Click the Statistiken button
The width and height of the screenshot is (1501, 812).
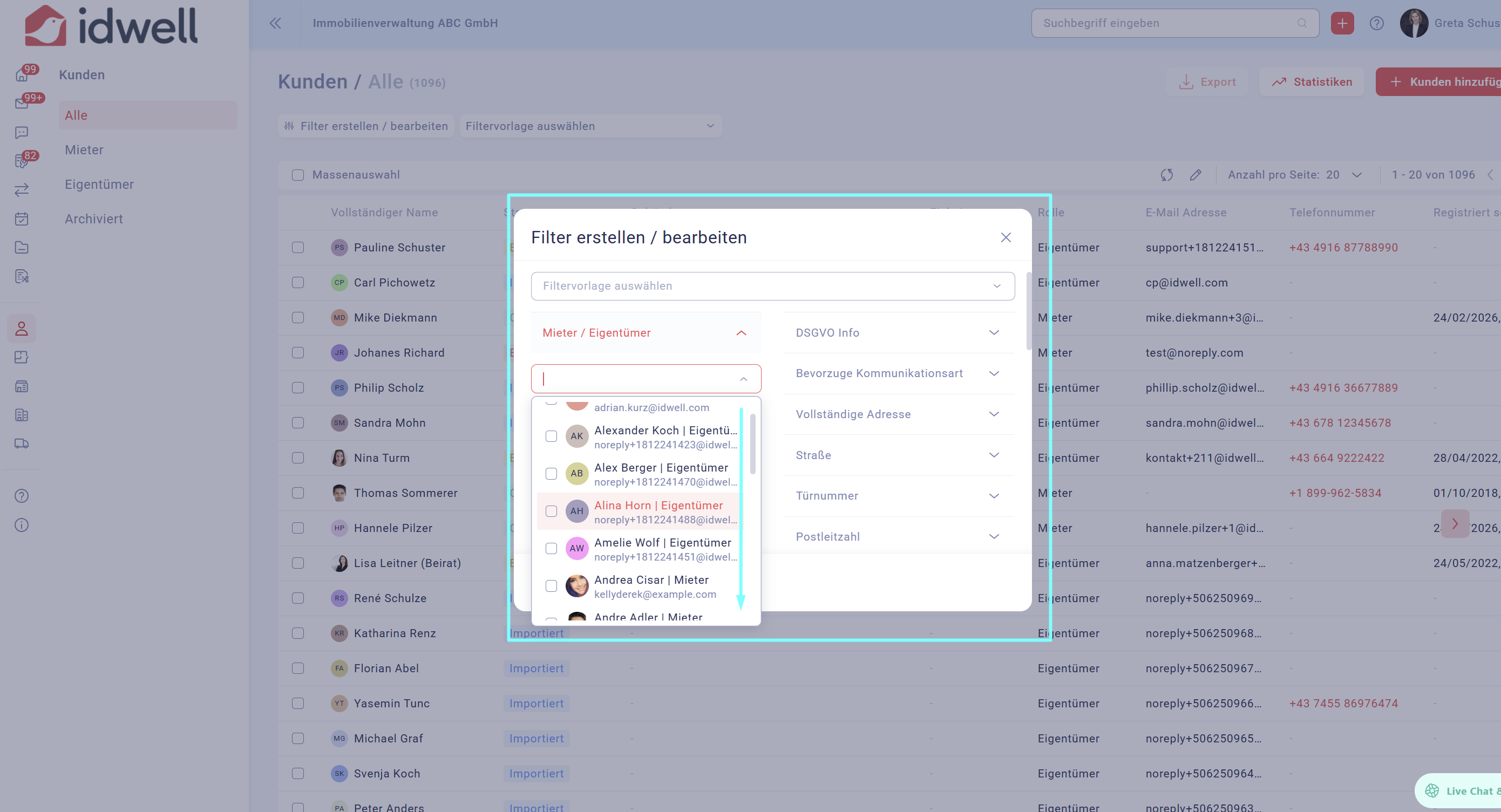click(1312, 82)
